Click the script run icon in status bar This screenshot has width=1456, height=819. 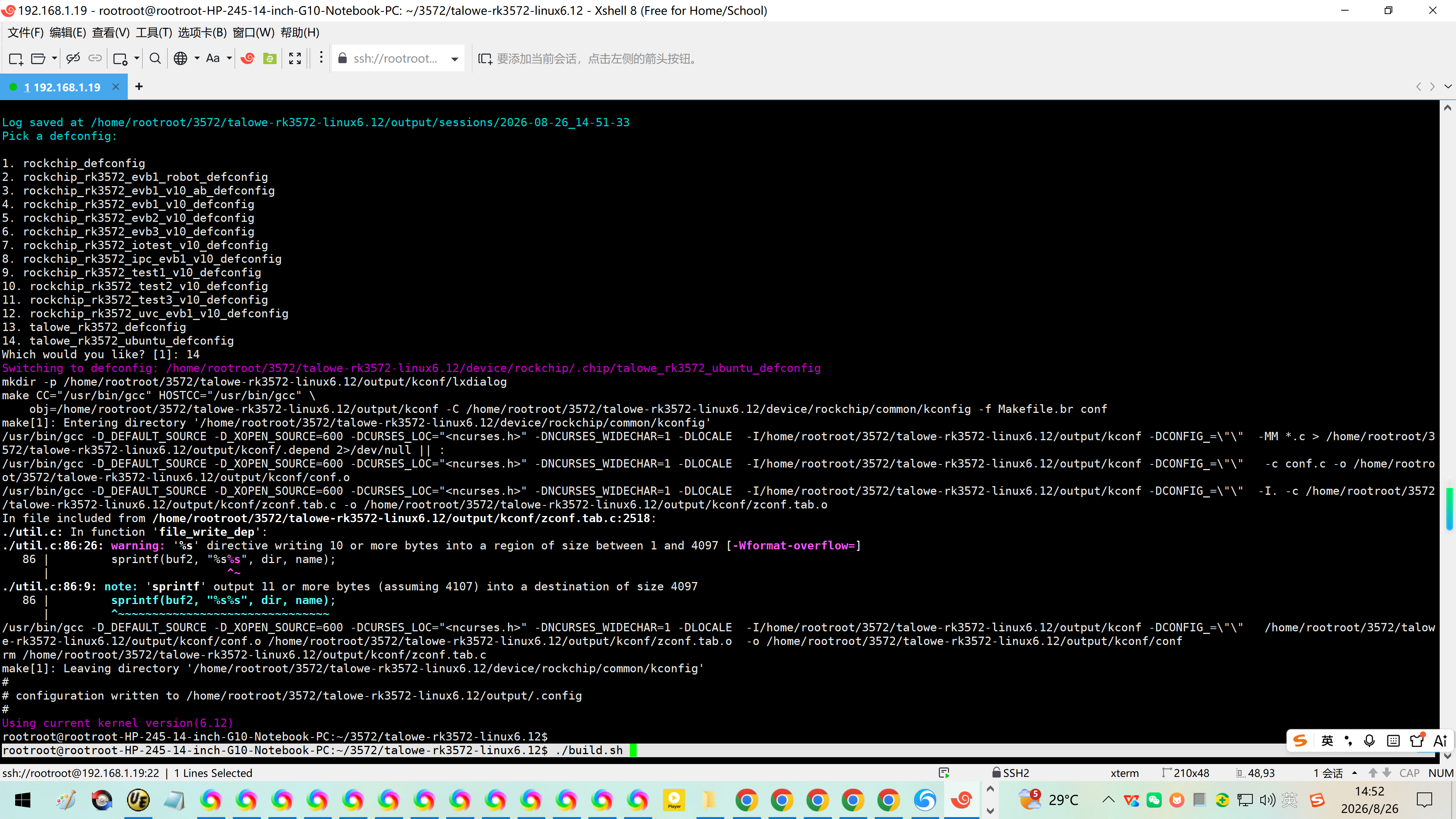point(944,773)
